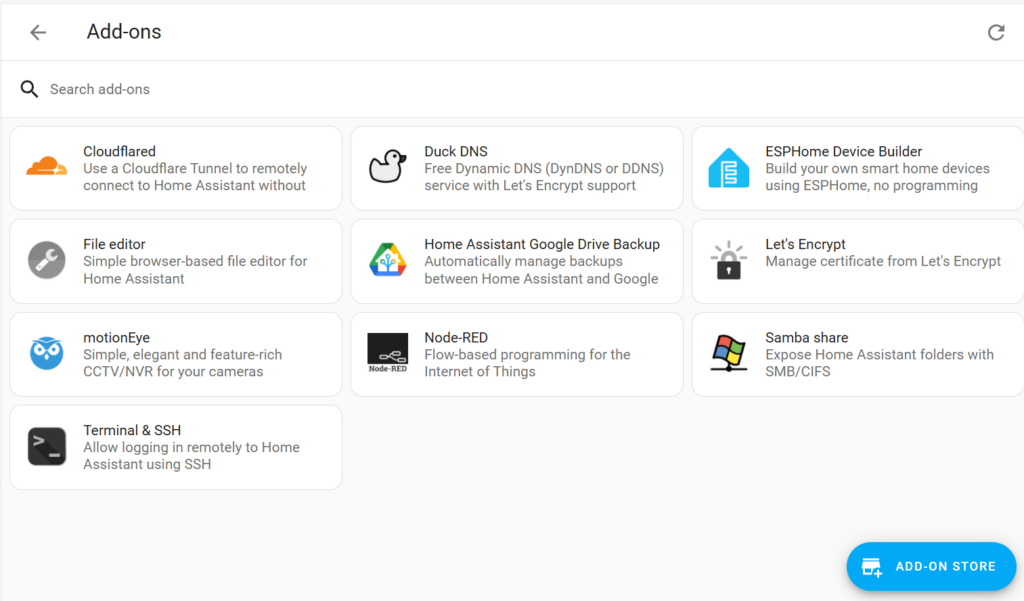Viewport: 1024px width, 601px height.
Task: Click the Cloudflared orange cloud icon
Action: pyautogui.click(x=47, y=167)
